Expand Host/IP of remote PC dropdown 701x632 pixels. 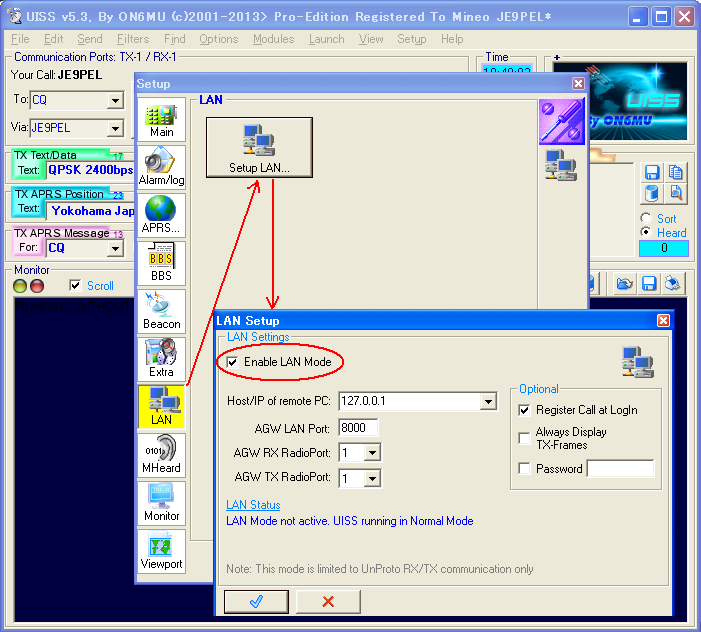(488, 401)
